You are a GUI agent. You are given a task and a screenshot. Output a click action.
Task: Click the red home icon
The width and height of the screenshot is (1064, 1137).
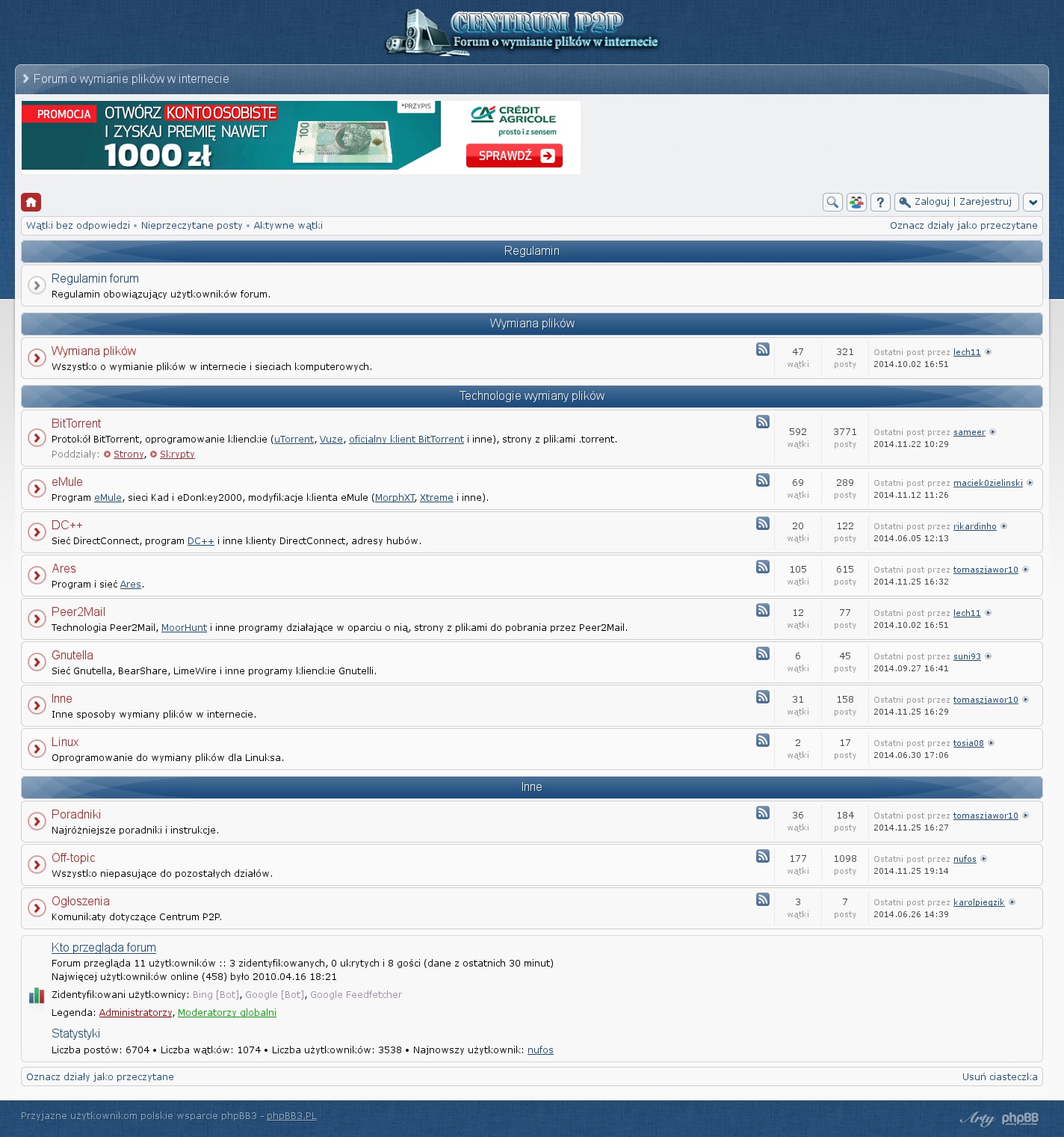click(31, 202)
